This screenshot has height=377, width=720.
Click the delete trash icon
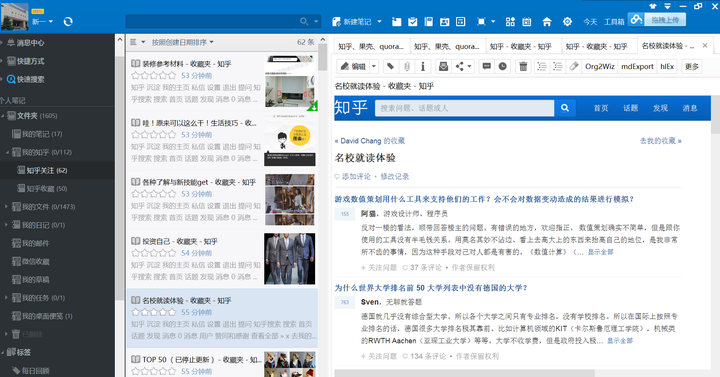click(x=523, y=67)
